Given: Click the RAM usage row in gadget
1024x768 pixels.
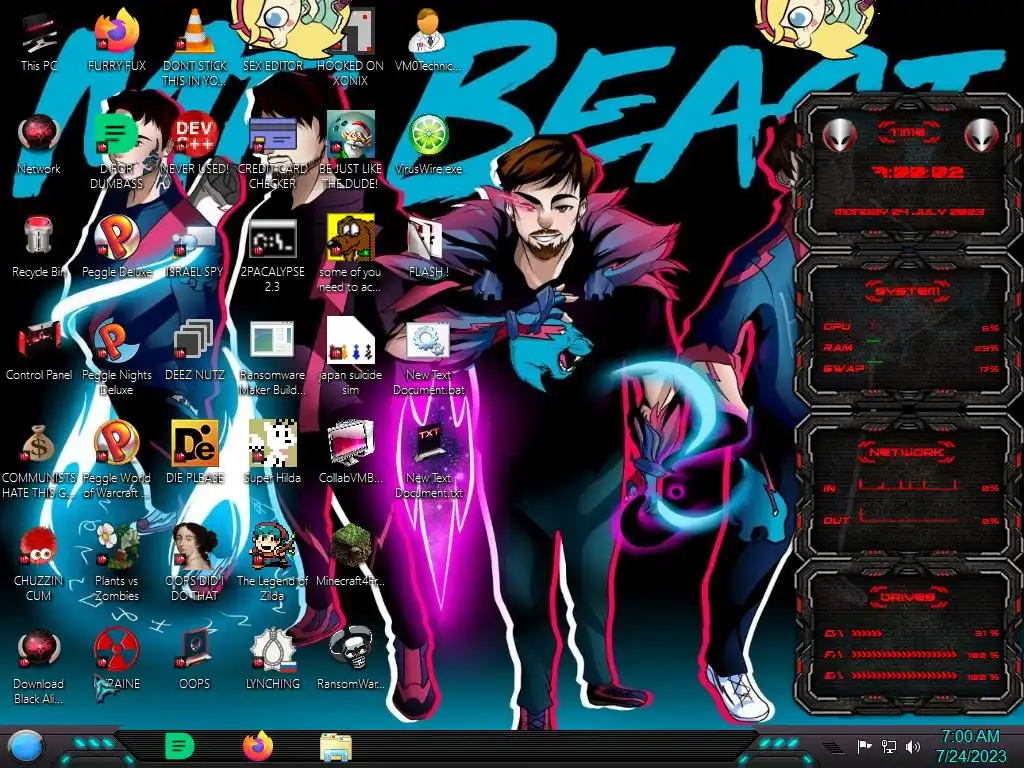Looking at the screenshot, I should pos(912,347).
